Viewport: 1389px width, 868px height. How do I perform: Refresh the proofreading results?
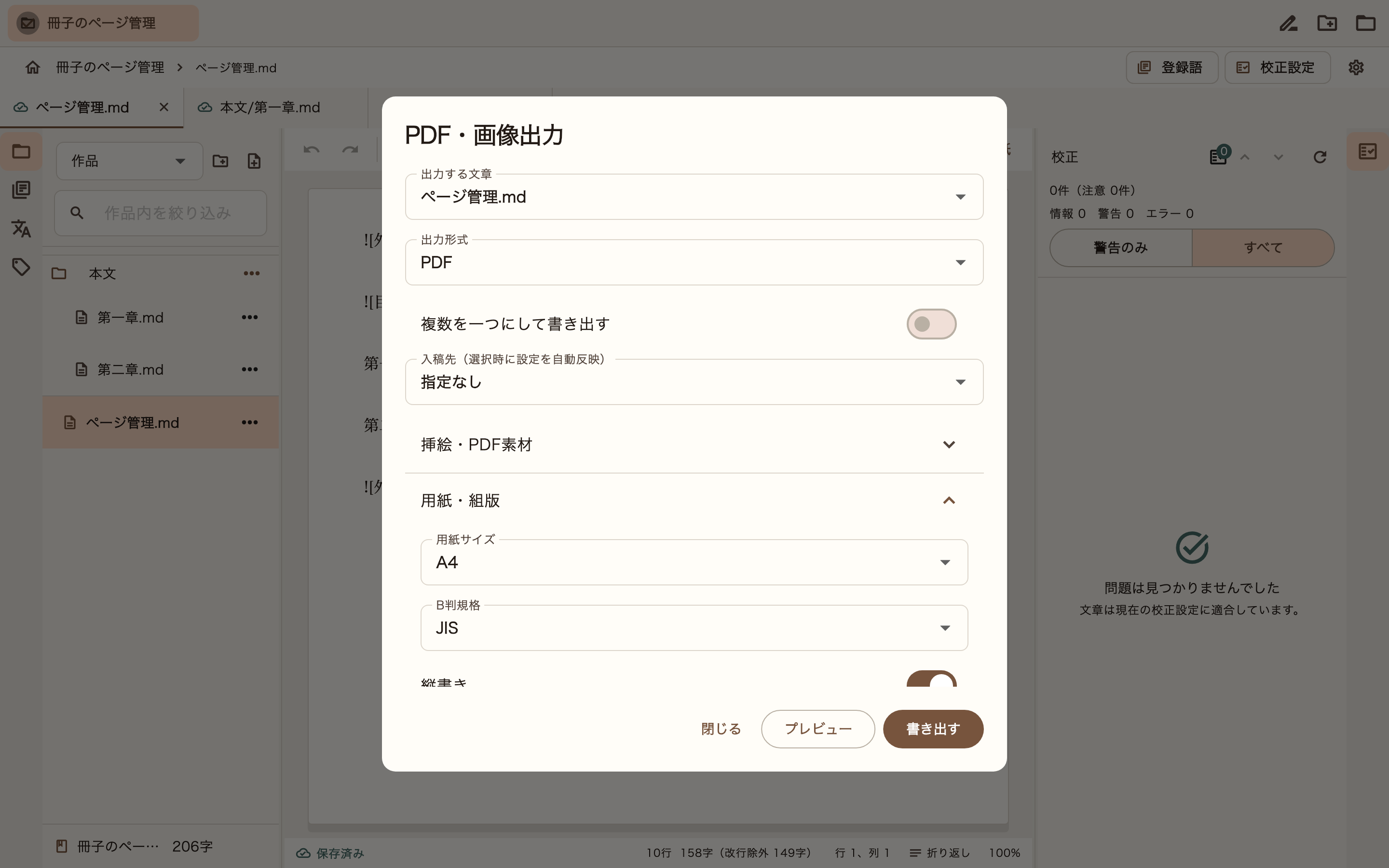point(1320,157)
